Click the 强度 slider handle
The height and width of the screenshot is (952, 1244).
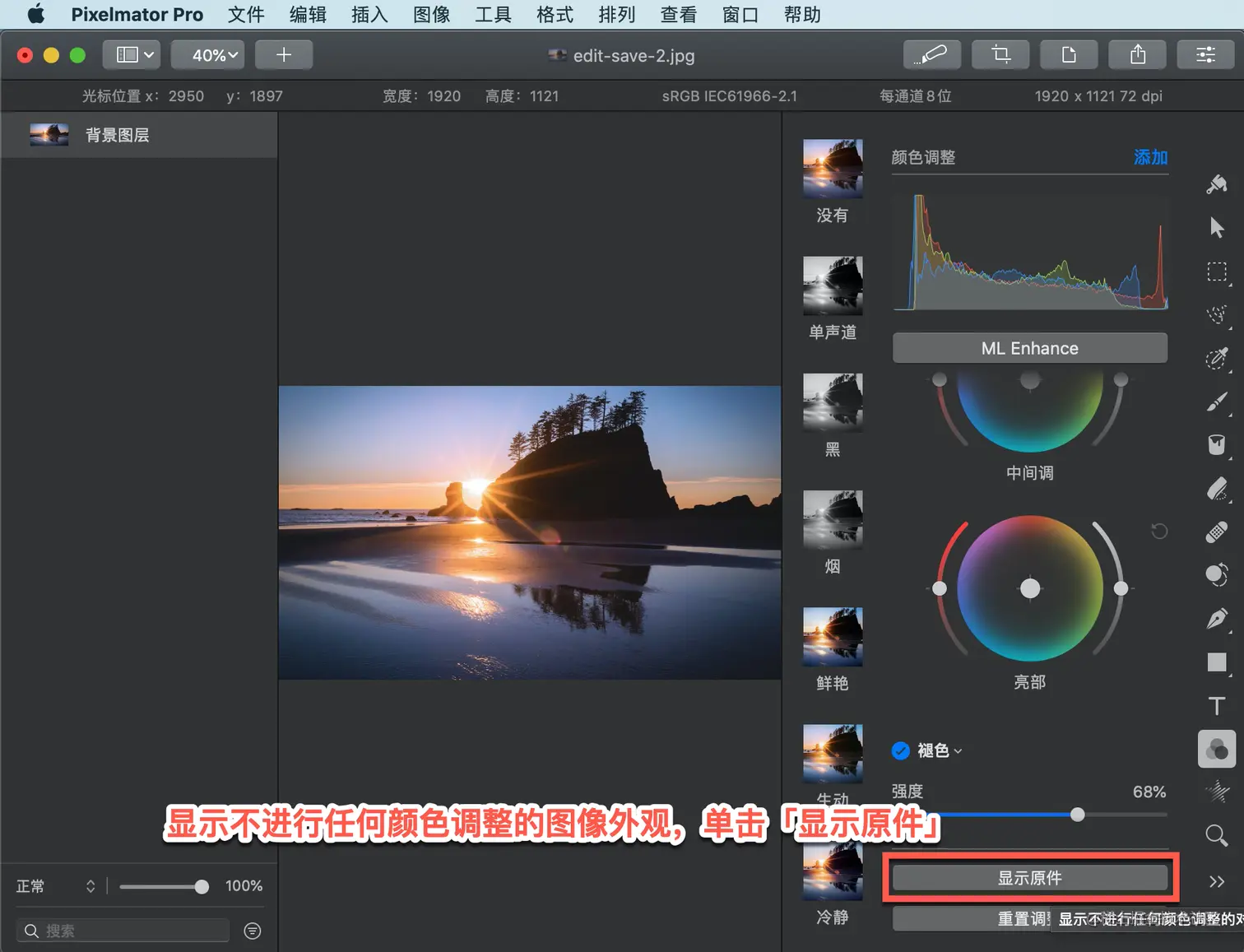pos(1078,815)
